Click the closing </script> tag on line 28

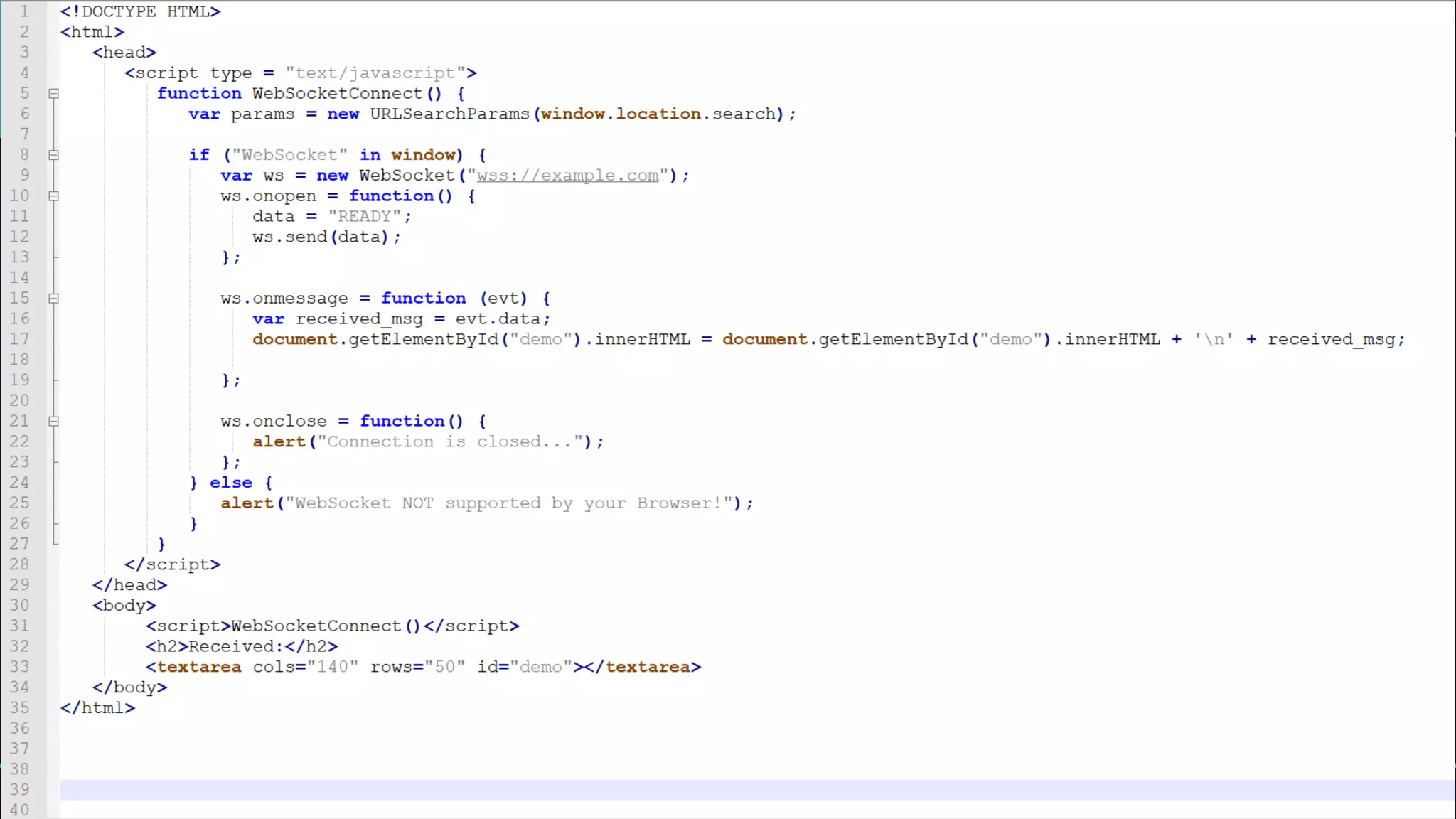tap(173, 564)
